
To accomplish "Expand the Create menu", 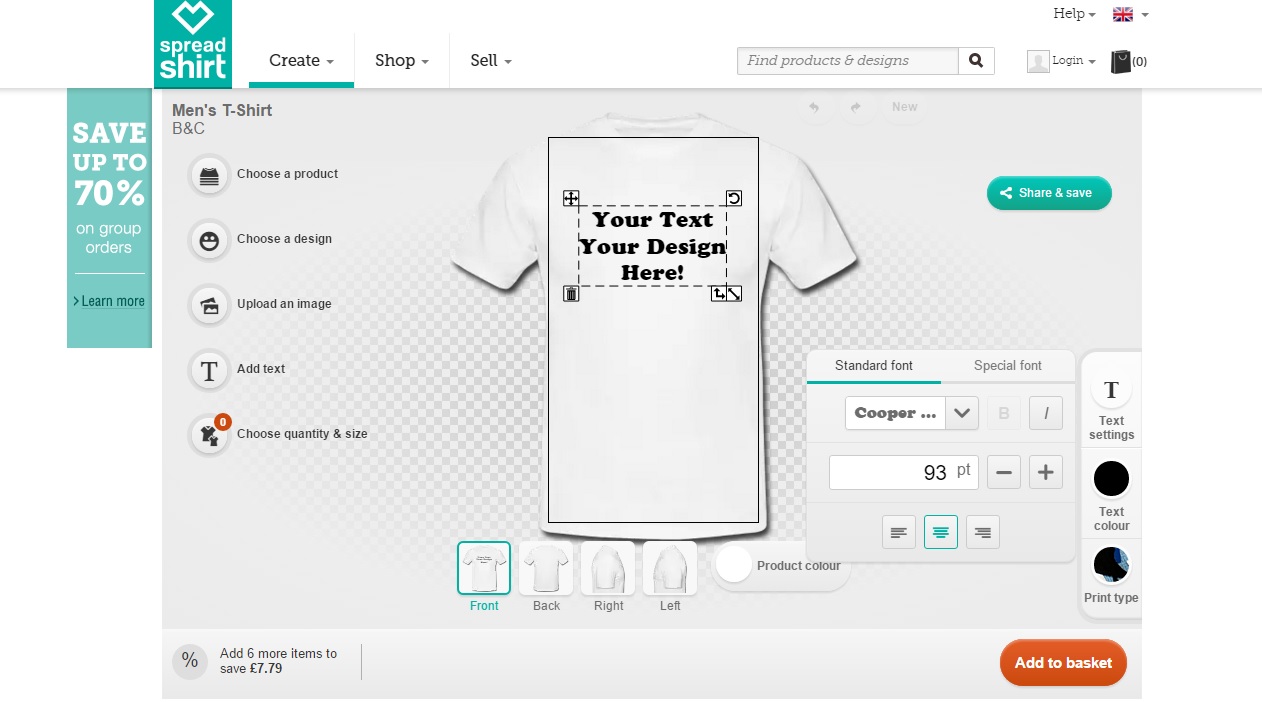I will point(301,61).
